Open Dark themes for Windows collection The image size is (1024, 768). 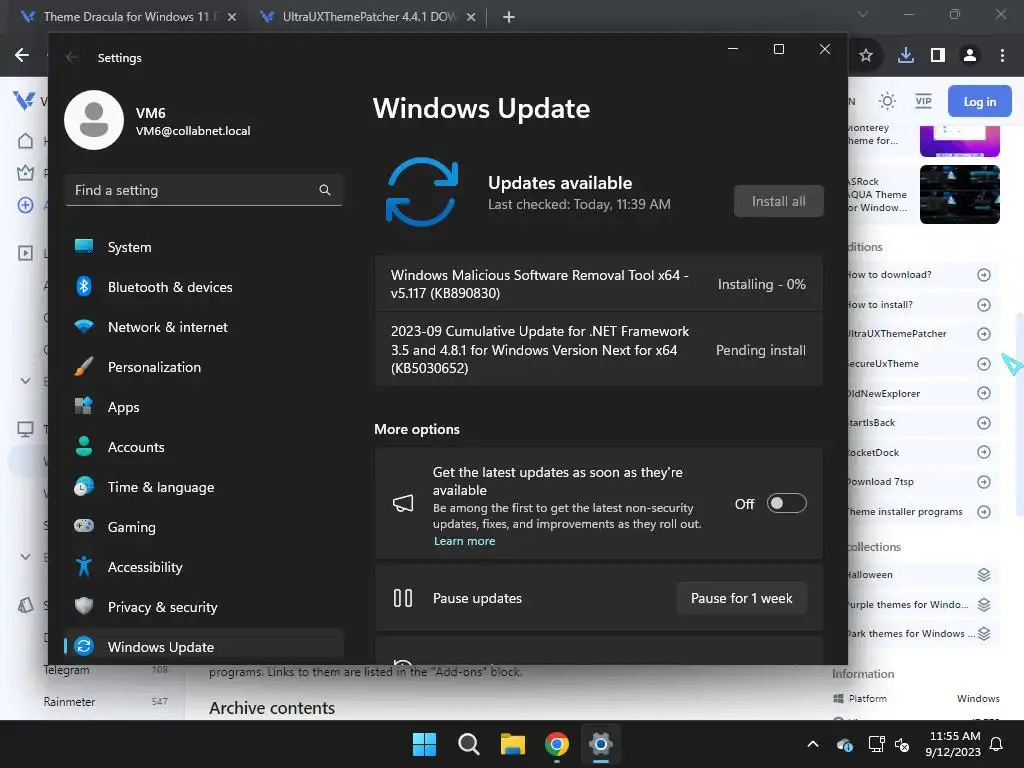(x=922, y=633)
